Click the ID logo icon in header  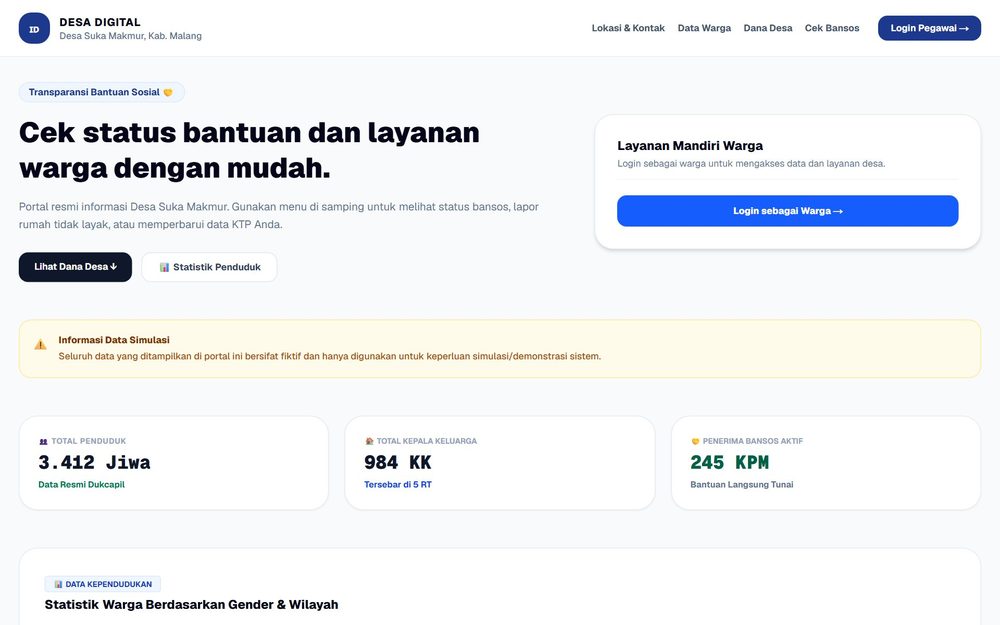pyautogui.click(x=34, y=28)
